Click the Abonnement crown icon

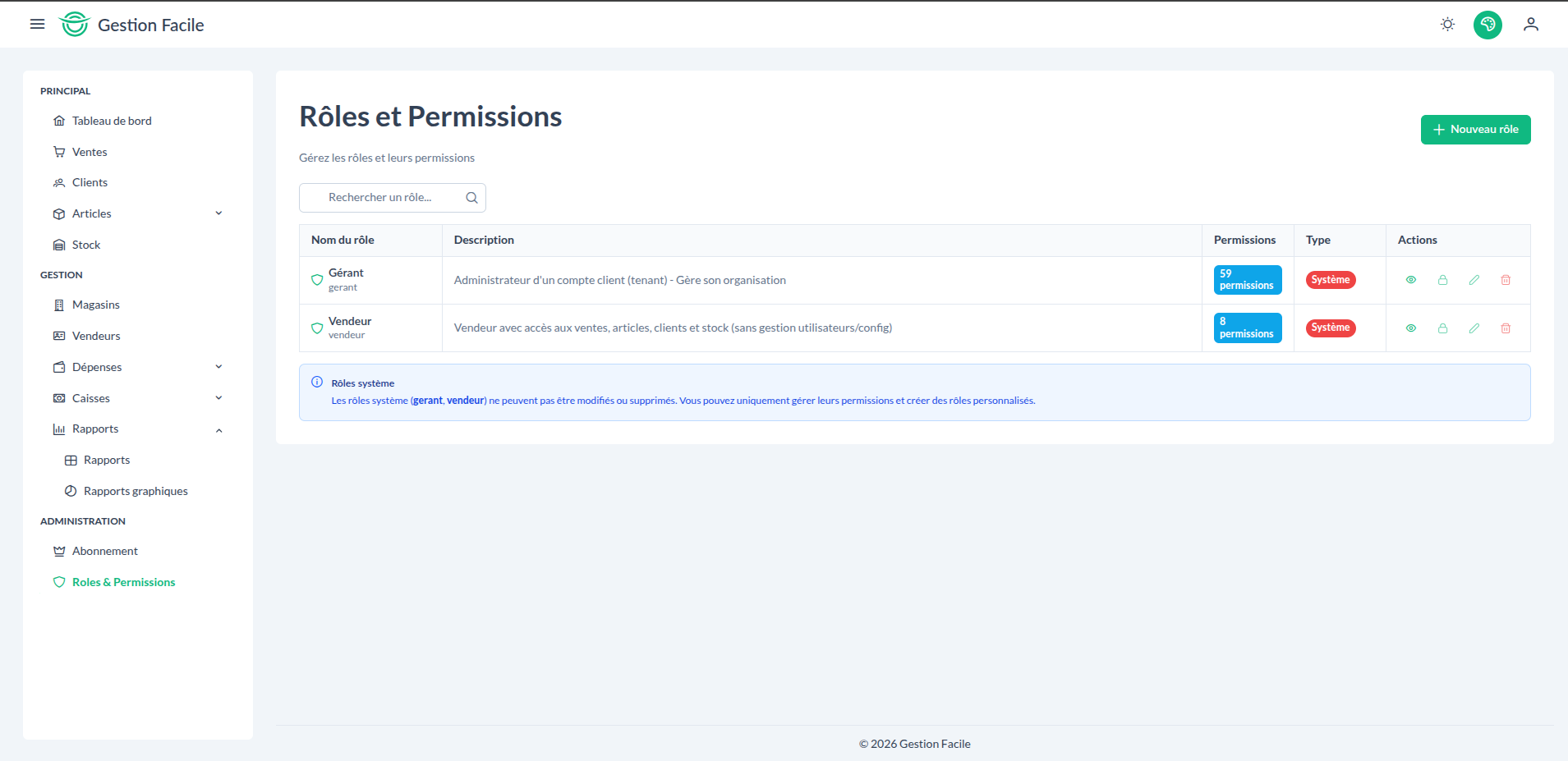pos(59,551)
